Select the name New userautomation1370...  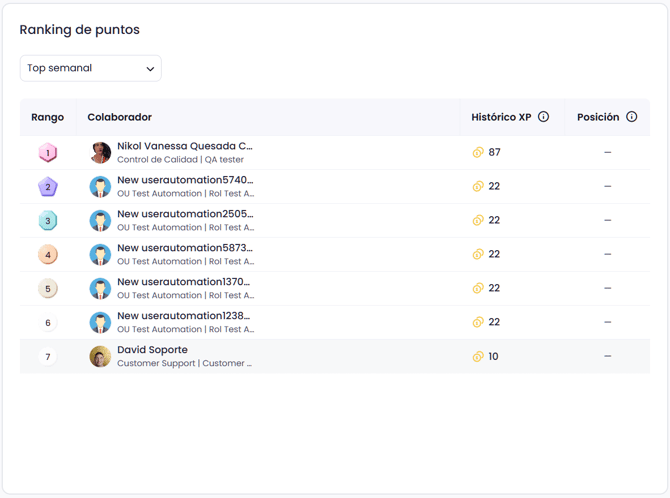tap(184, 282)
